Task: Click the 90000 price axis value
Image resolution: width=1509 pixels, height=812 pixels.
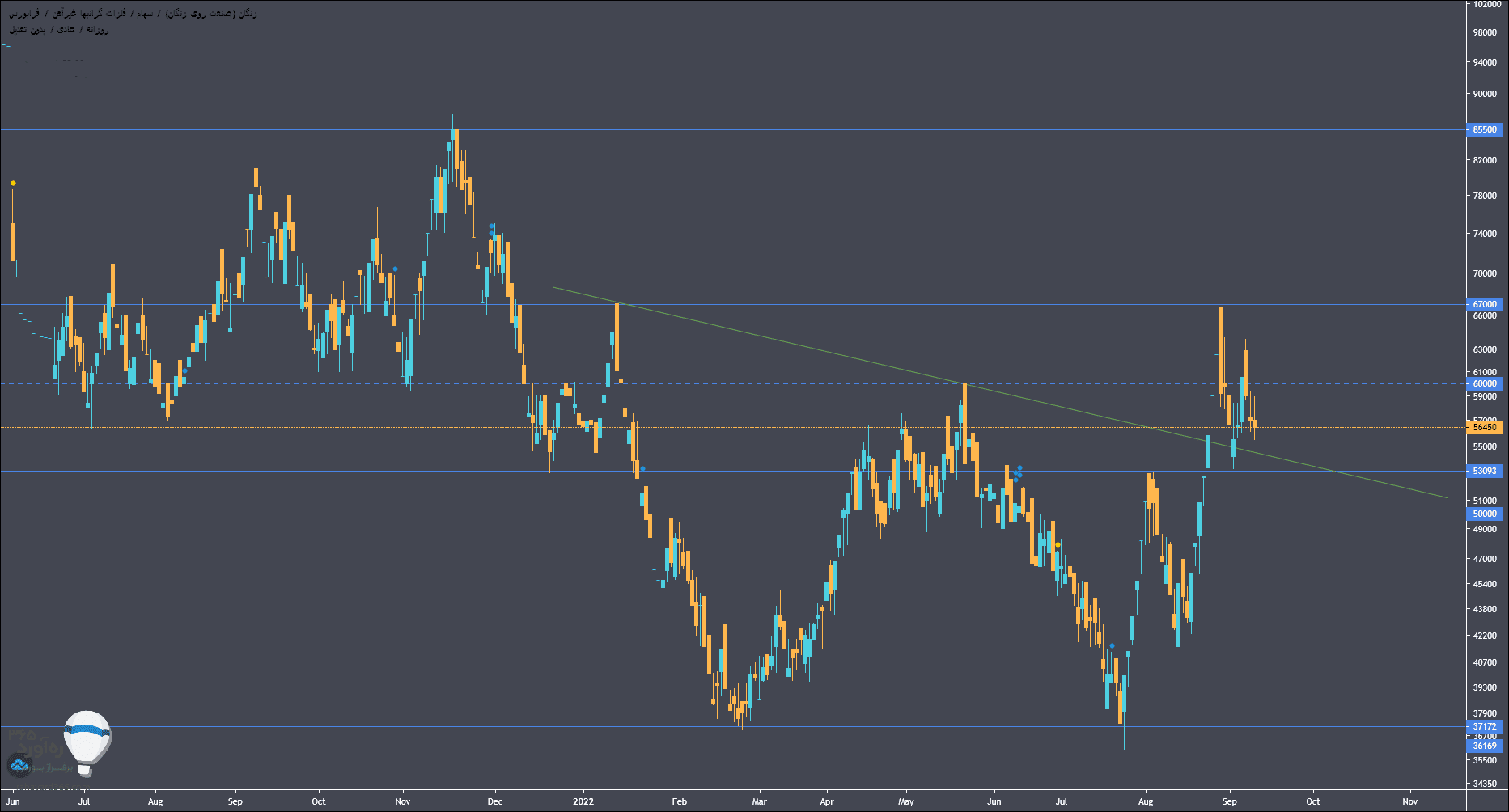Action: pos(1486,94)
